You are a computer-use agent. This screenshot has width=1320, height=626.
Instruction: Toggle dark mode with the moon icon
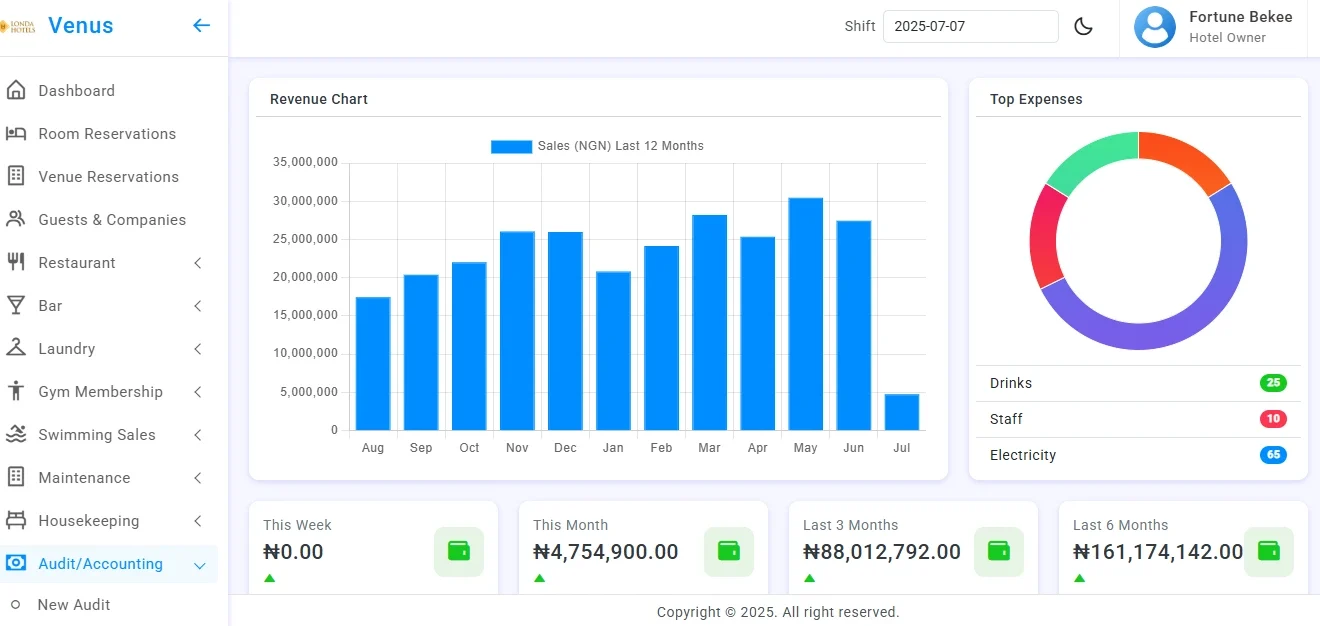click(x=1084, y=26)
